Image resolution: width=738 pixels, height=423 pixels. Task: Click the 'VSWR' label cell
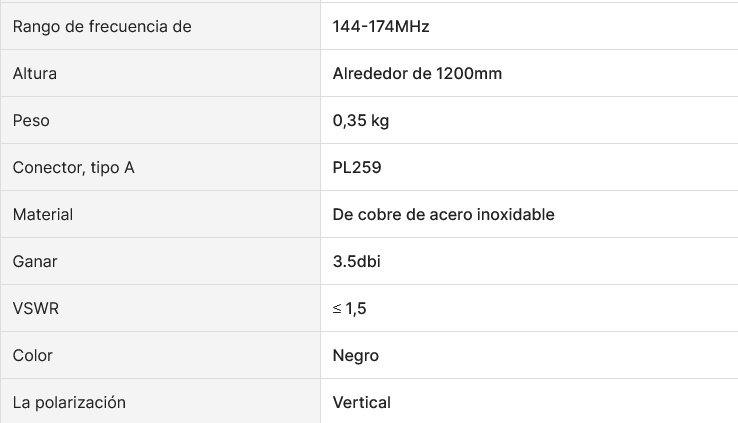pos(36,308)
